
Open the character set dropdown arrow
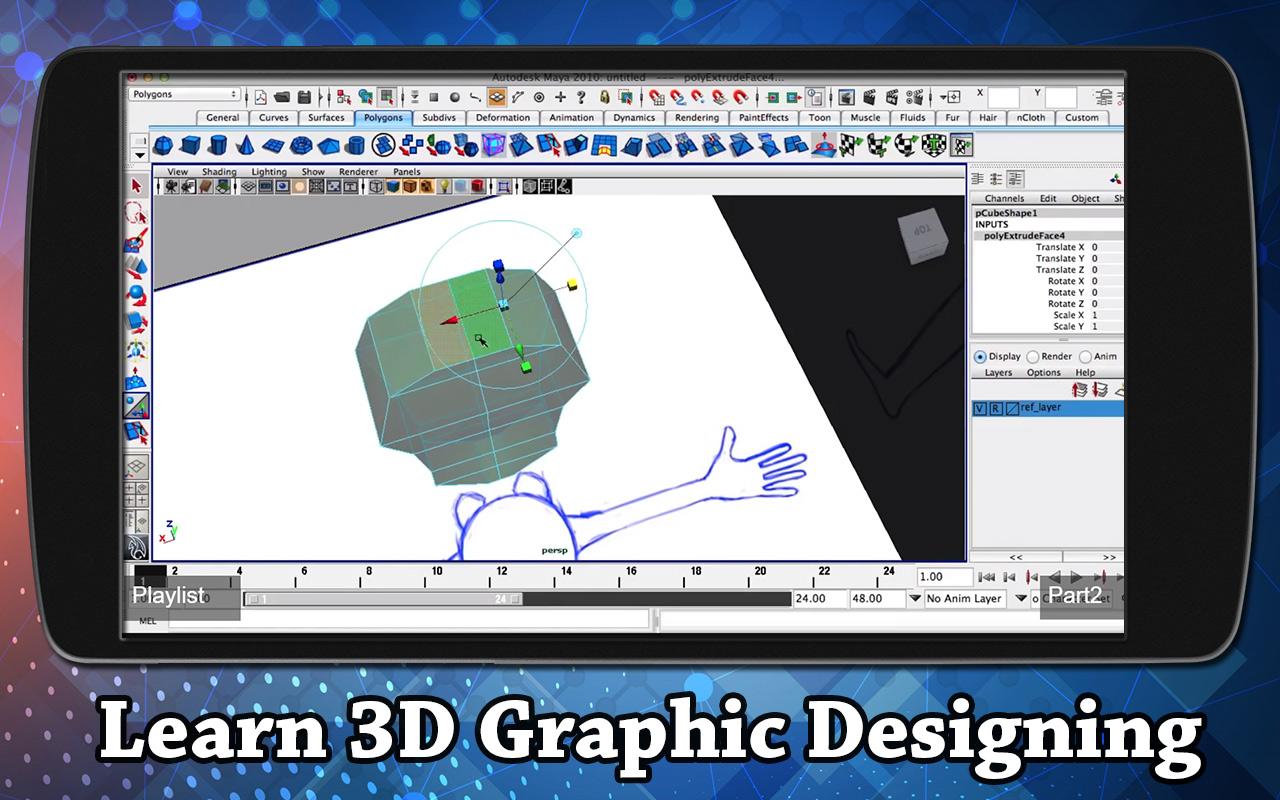pyautogui.click(x=1021, y=598)
